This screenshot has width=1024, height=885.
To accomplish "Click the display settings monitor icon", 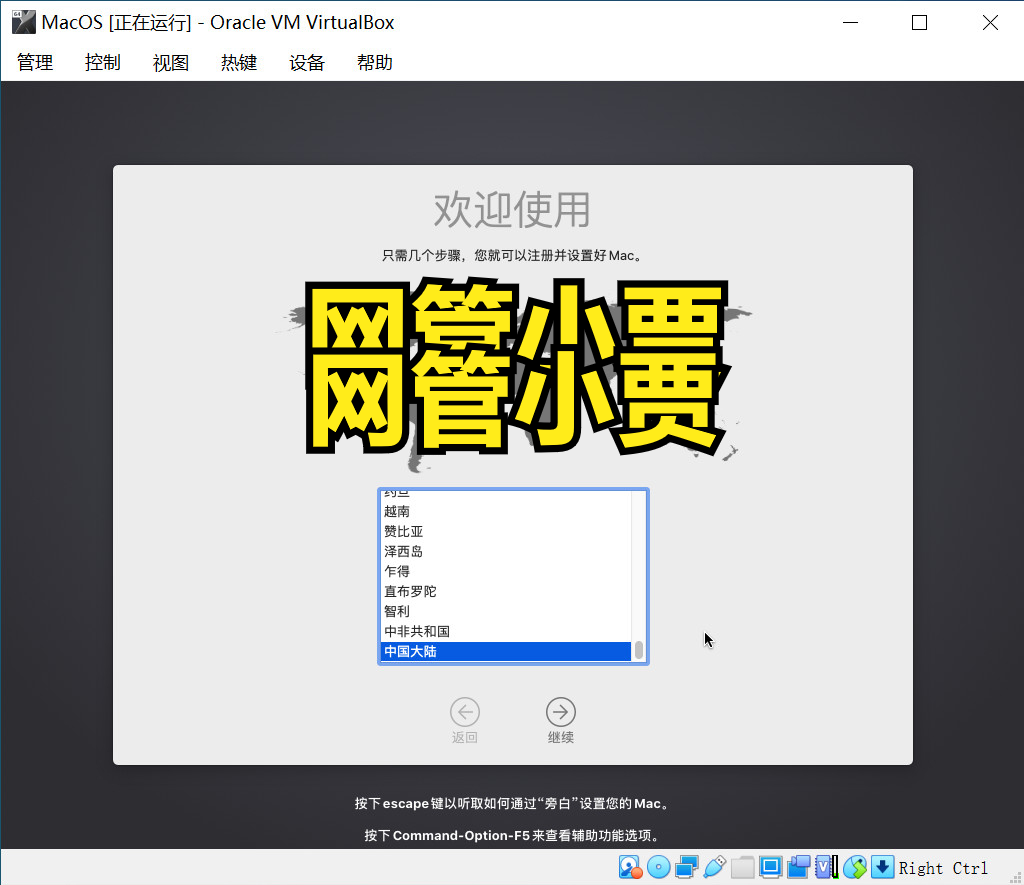I will click(x=771, y=867).
